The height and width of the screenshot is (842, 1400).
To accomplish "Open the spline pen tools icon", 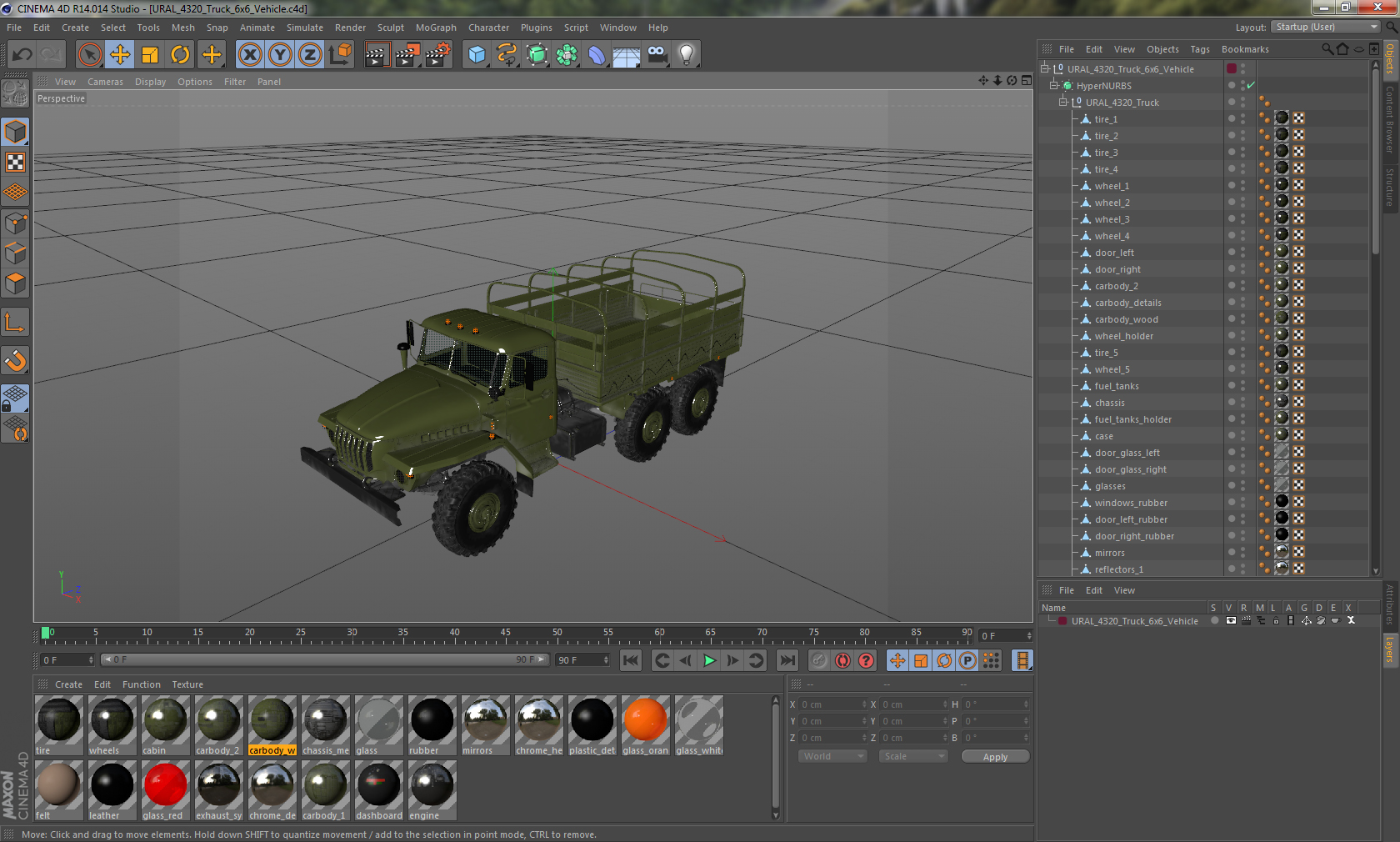I will click(x=507, y=55).
